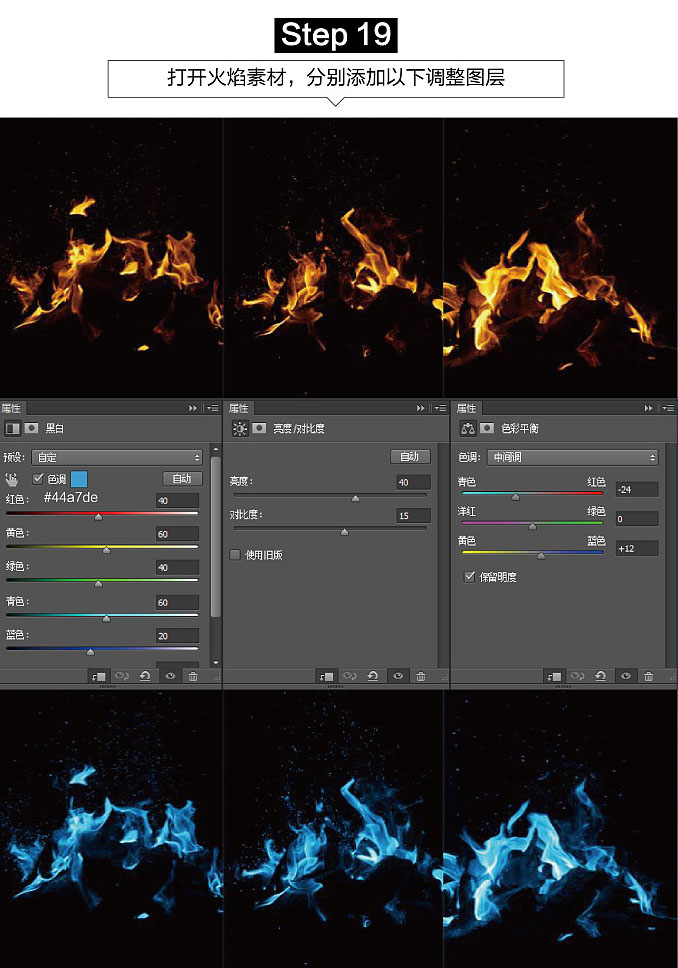Reset Brightness/Contrast adjustment to defaults

click(x=373, y=676)
